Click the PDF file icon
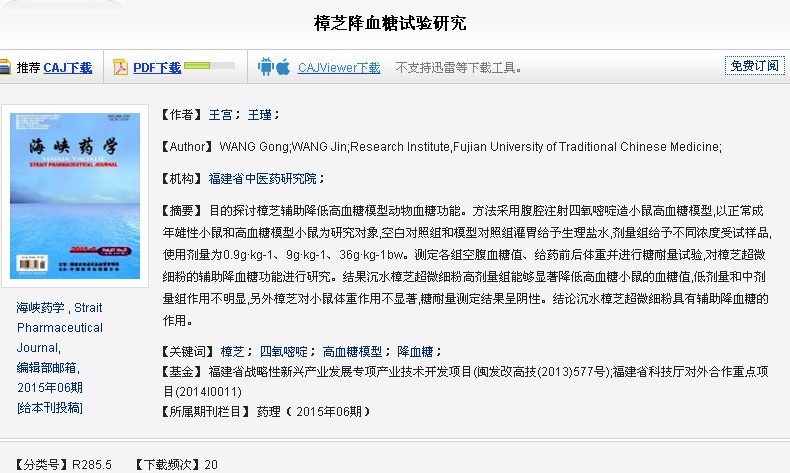 tap(120, 68)
